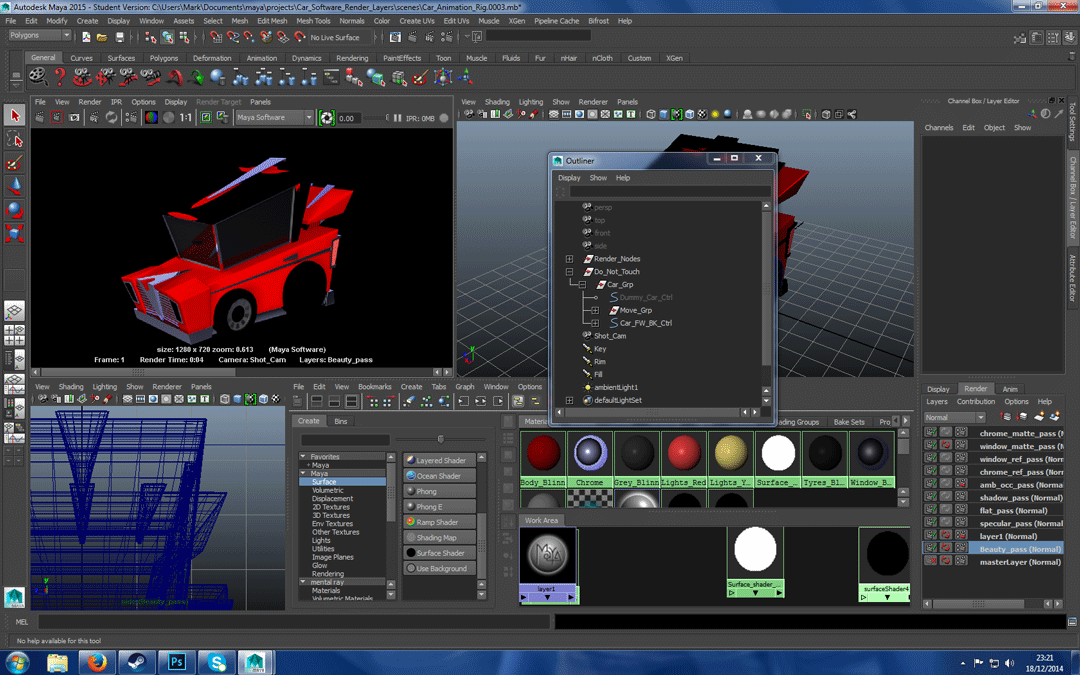Toggle renderable icon on masterLayer
1080x675 pixels.
(x=931, y=561)
